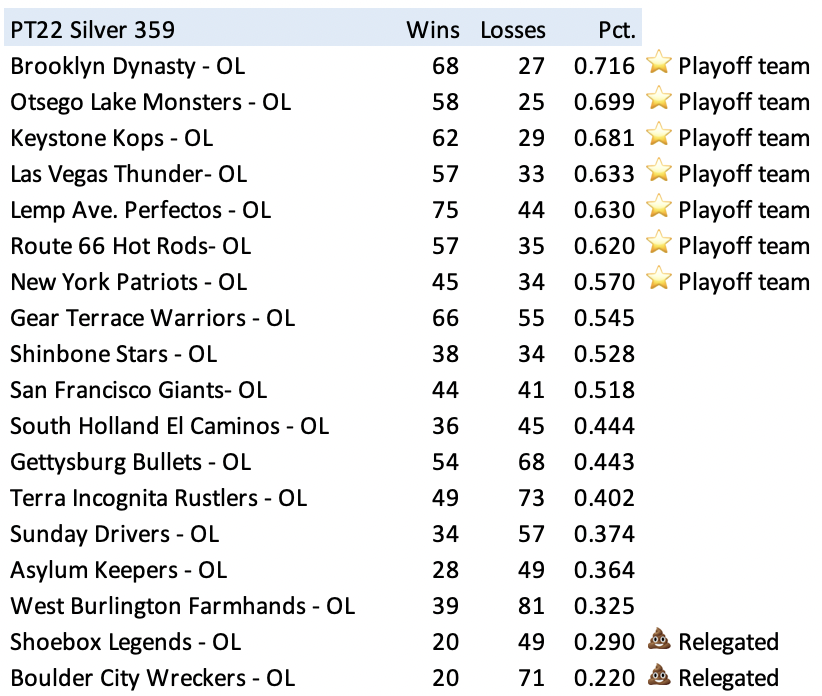Select the star beside Lemp Ave. Perfectos
The image size is (822, 696).
[x=658, y=209]
